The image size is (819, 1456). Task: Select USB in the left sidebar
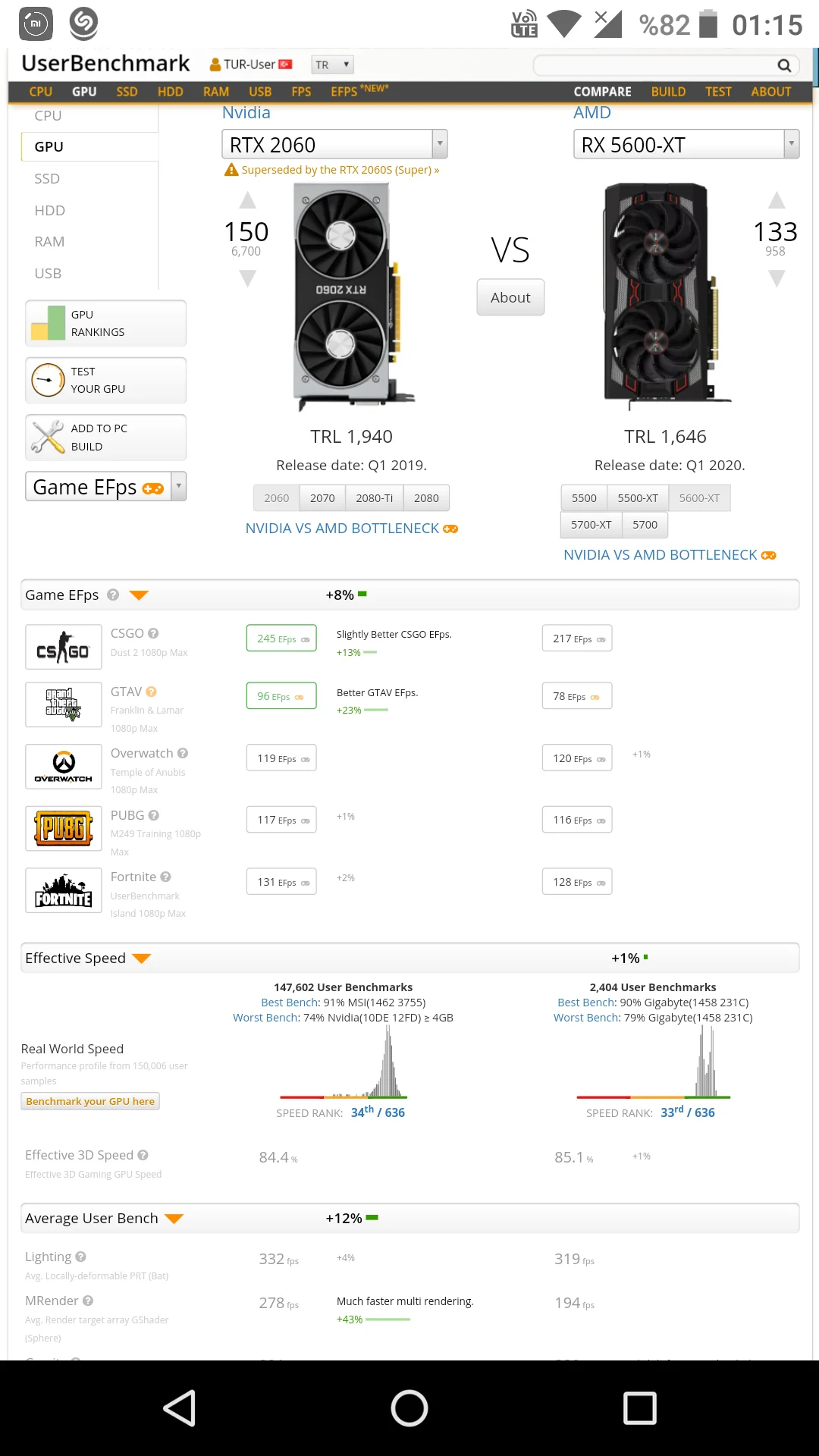click(x=48, y=273)
